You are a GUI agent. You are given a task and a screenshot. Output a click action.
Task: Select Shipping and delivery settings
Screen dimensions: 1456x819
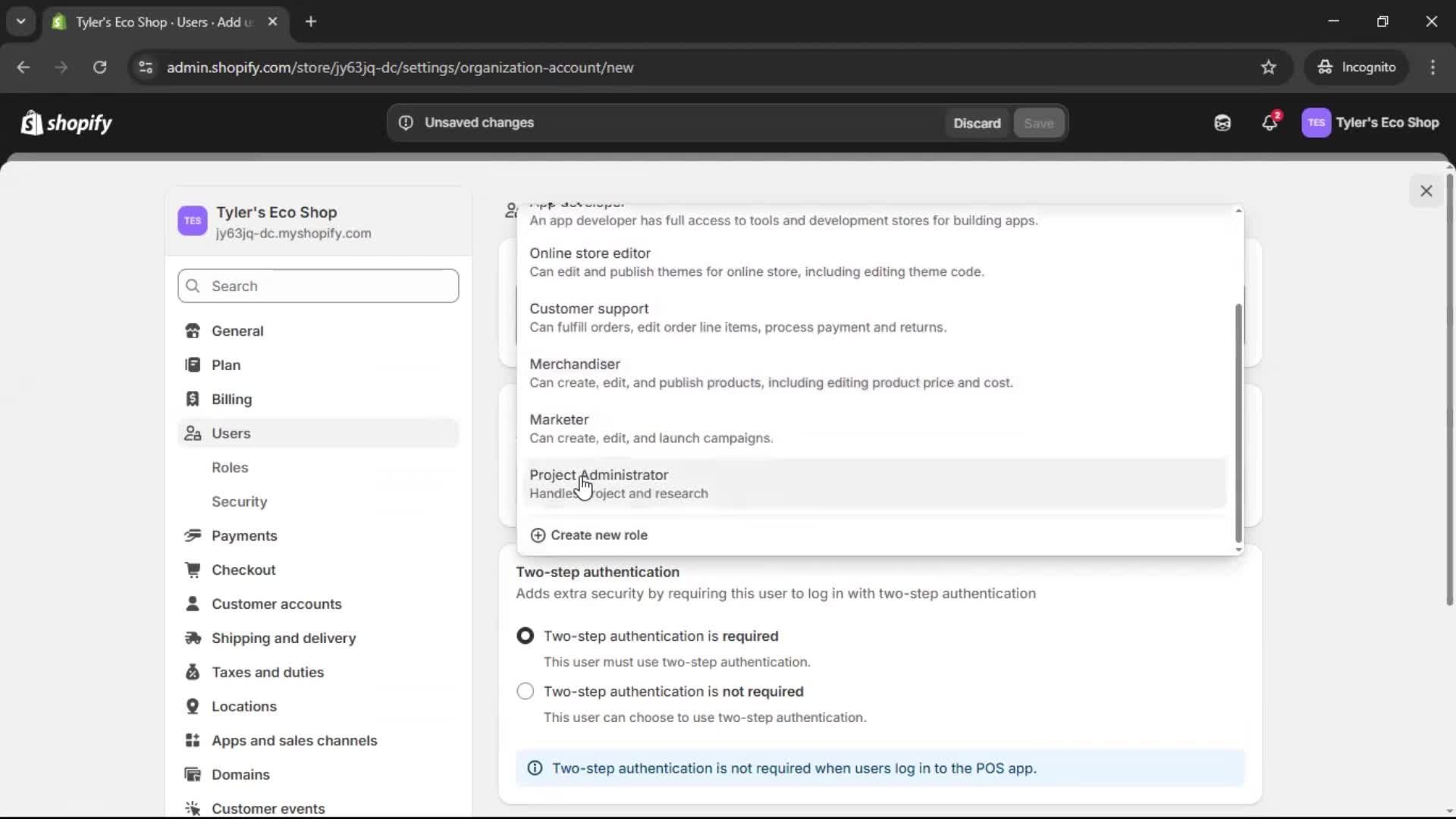tap(283, 639)
